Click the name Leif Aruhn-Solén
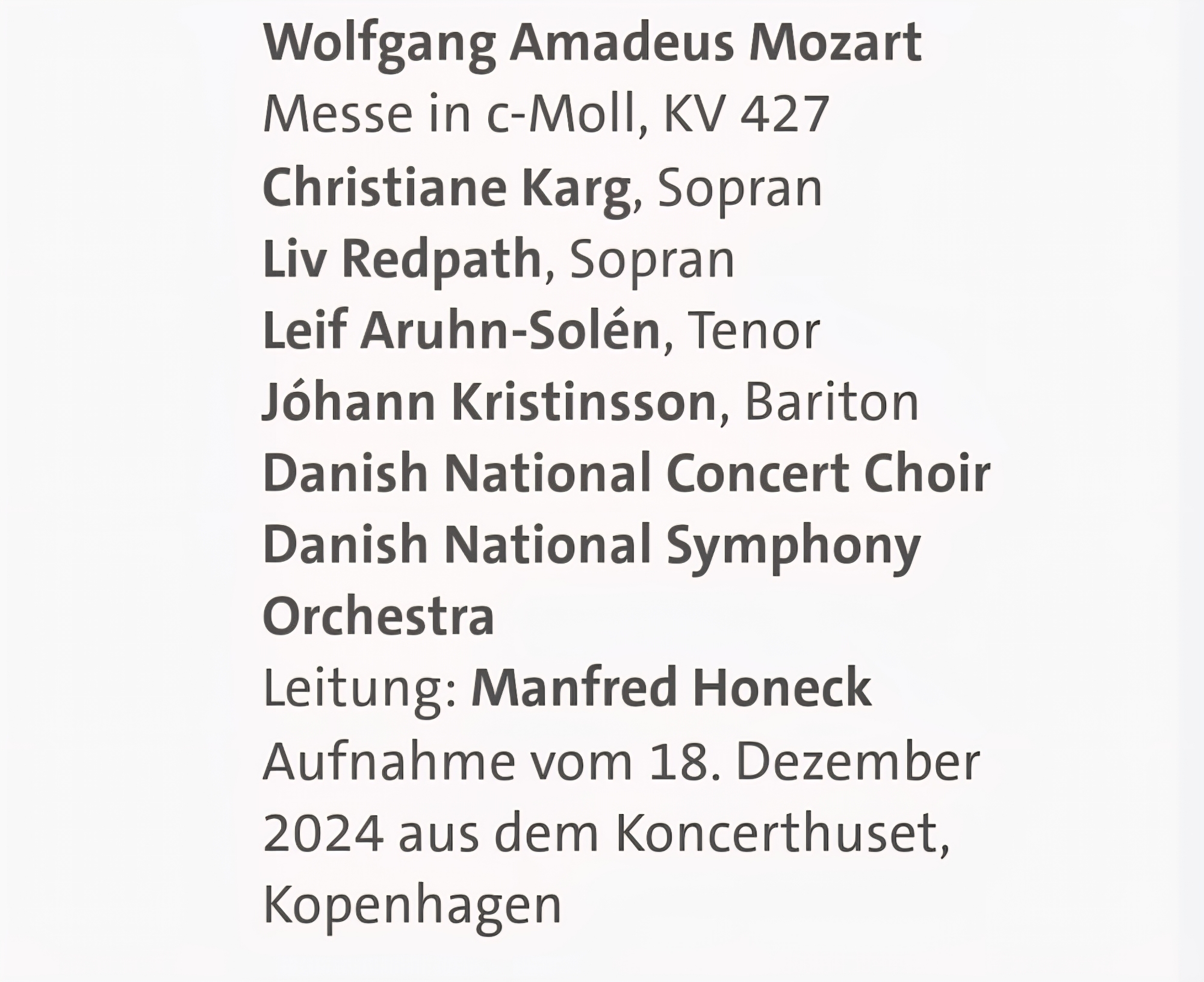The image size is (1204, 982). 461,331
